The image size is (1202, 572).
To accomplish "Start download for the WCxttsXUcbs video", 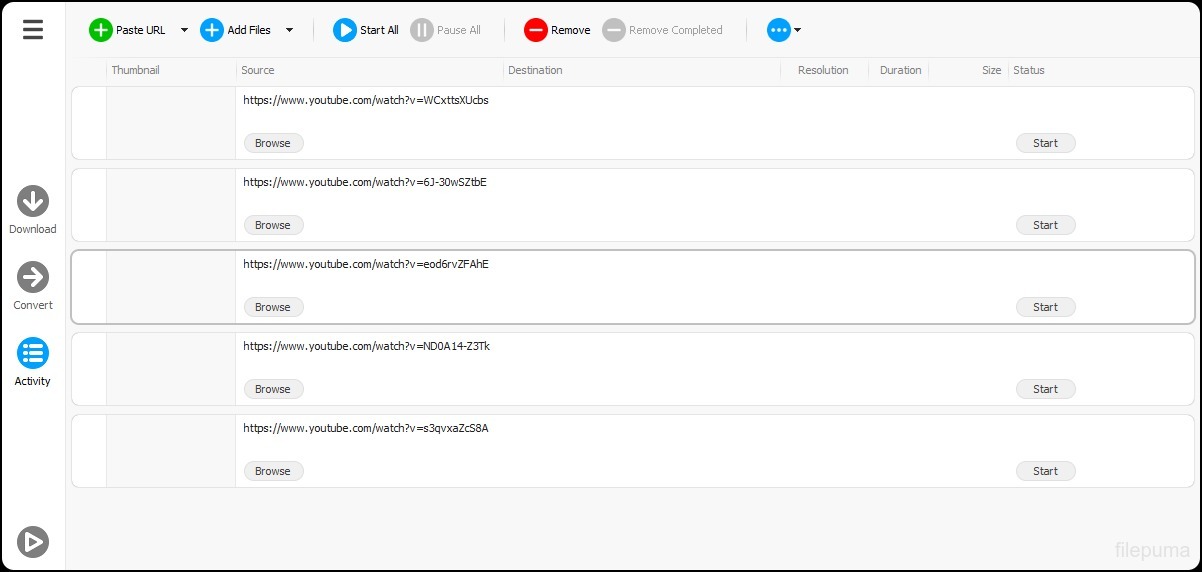I will pos(1045,143).
